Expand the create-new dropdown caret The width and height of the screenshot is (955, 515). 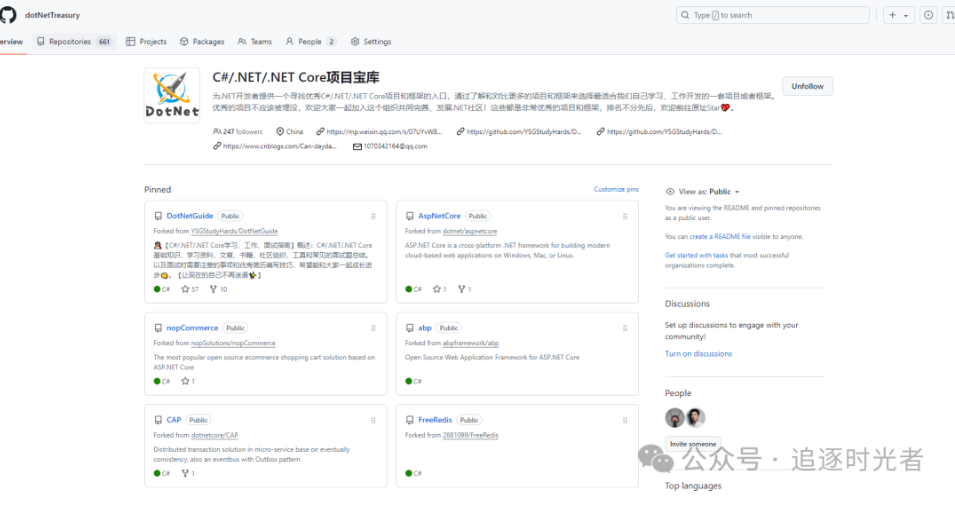906,16
